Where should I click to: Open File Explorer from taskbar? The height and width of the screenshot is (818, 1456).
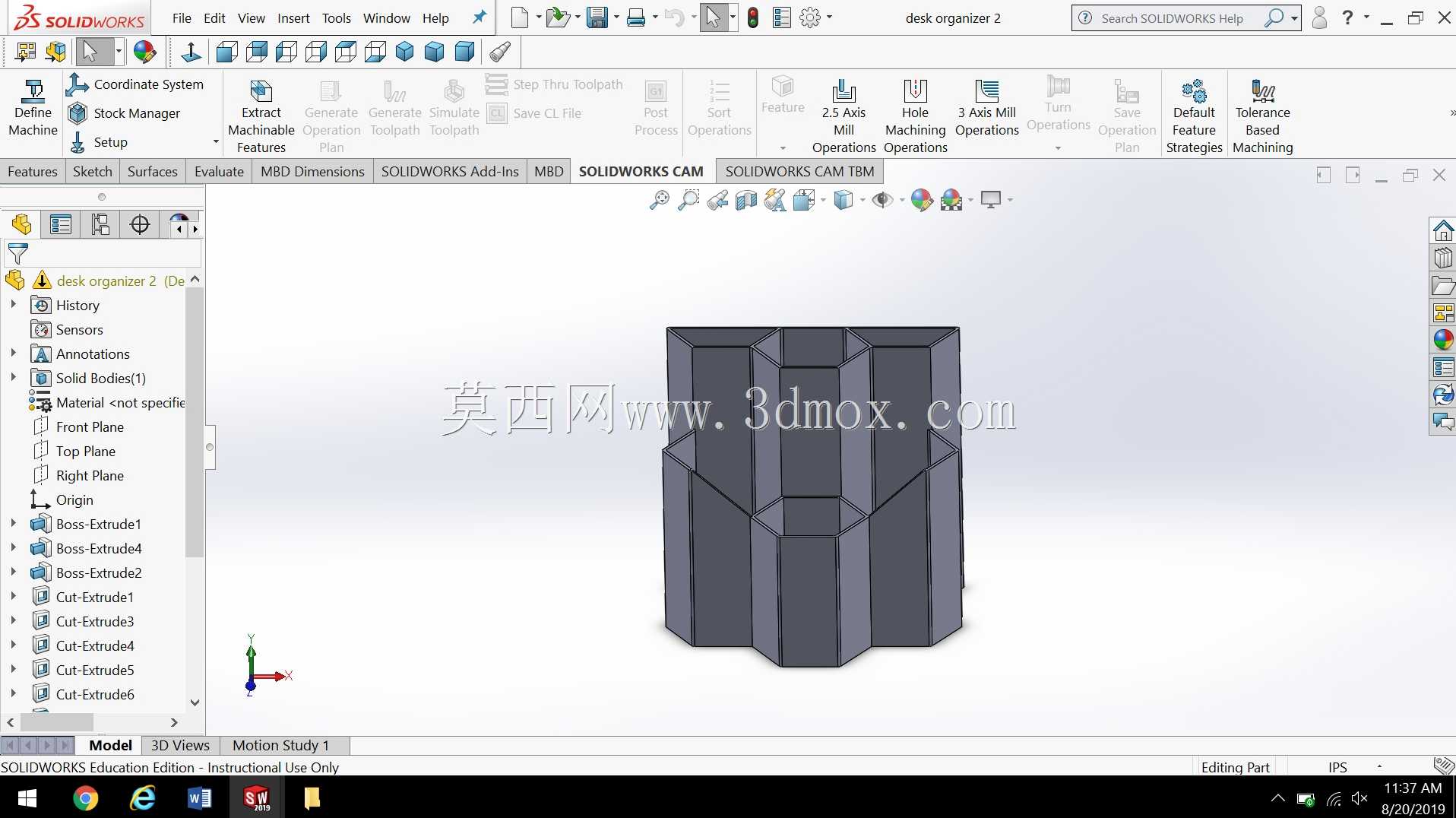pyautogui.click(x=312, y=798)
